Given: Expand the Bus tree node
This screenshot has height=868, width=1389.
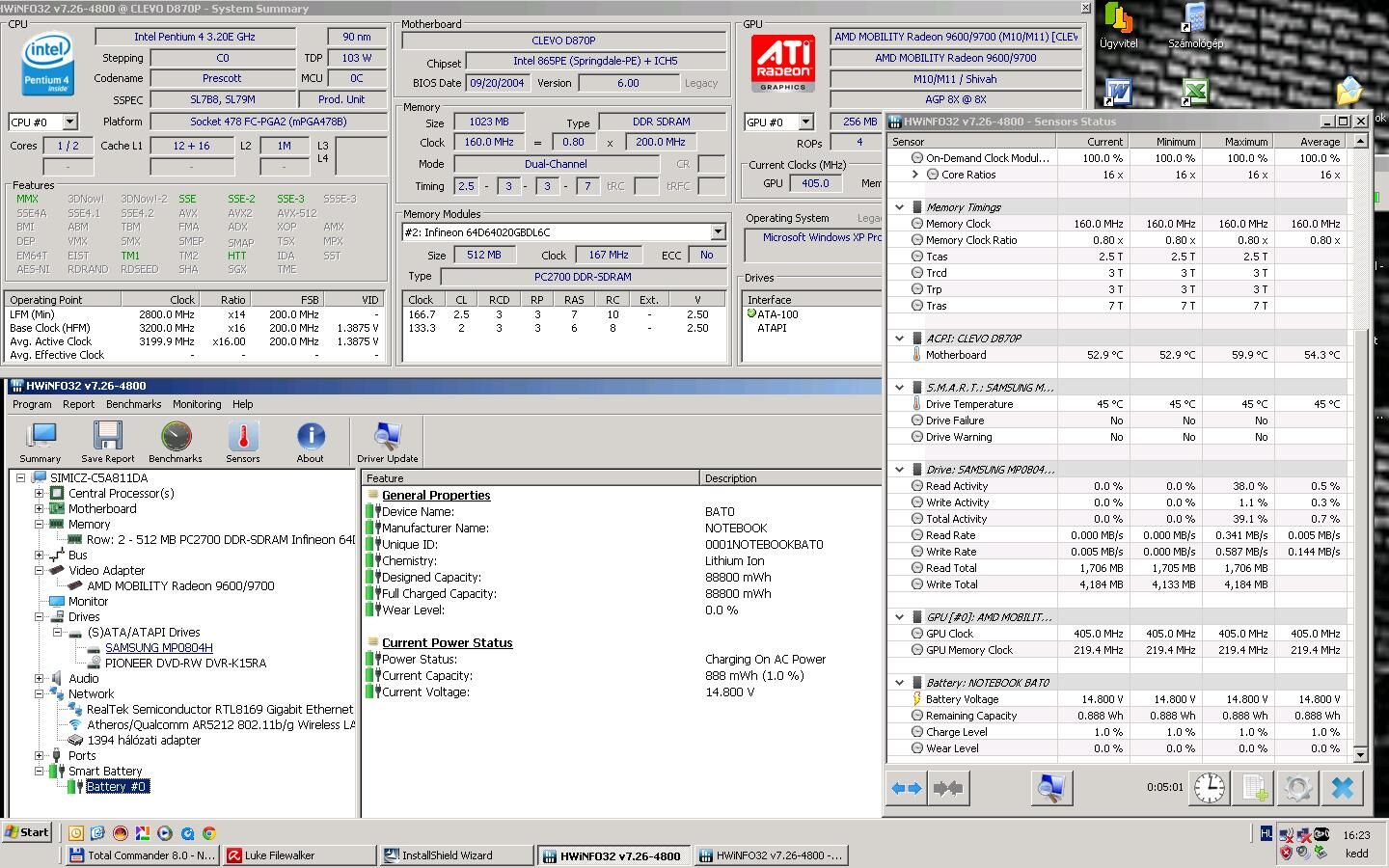Looking at the screenshot, I should click(40, 555).
